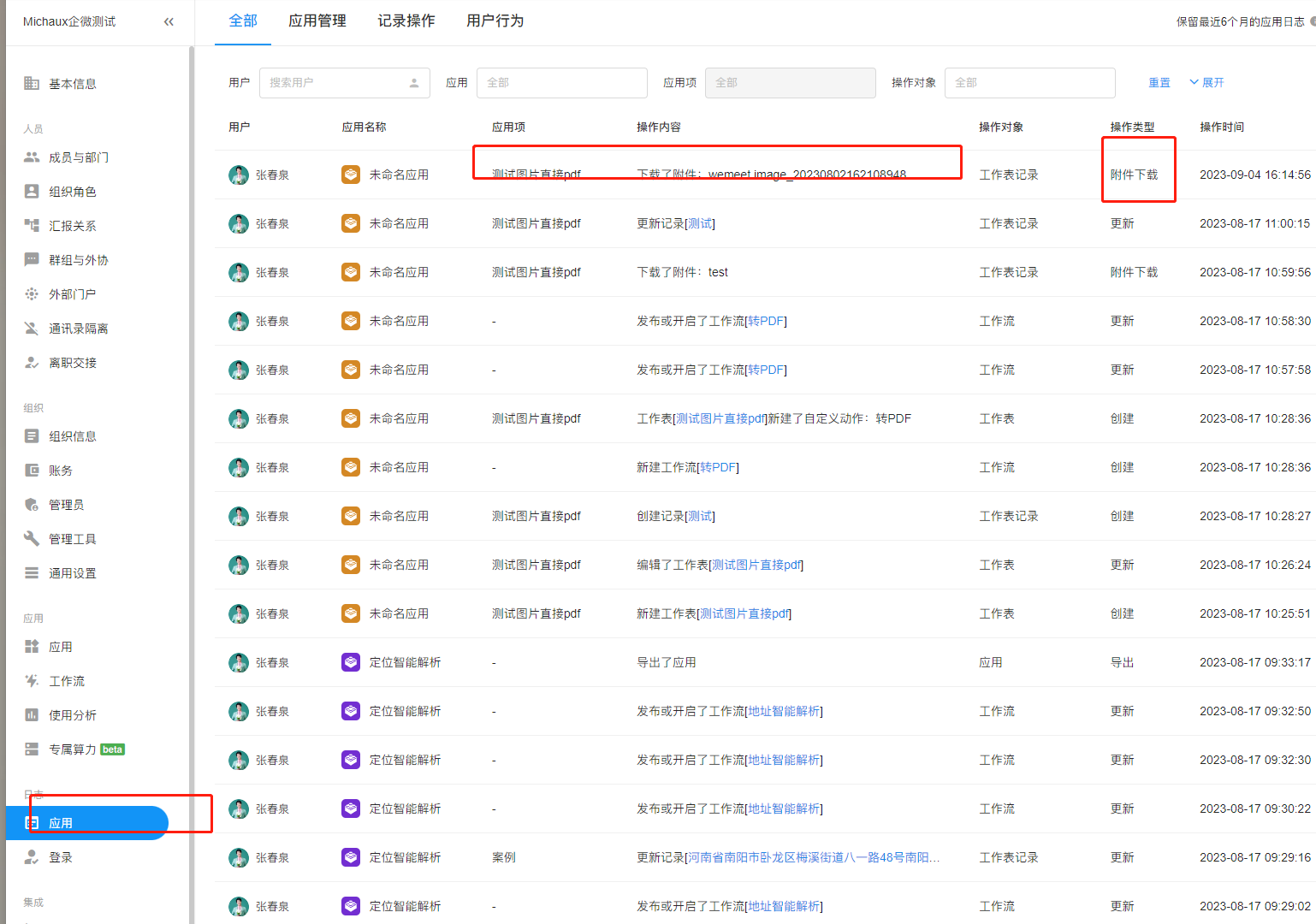Open 管理工具 wrench icon
The image size is (1316, 924).
(x=32, y=539)
